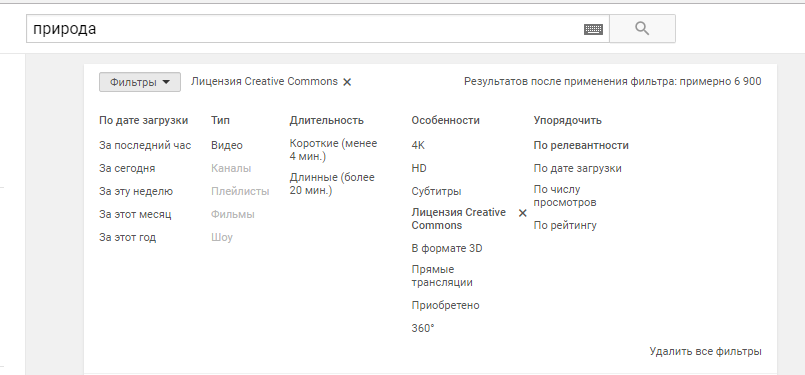The width and height of the screenshot is (805, 375).
Task: Click Лицензия Creative Commons under Особенности
Action: tap(458, 219)
